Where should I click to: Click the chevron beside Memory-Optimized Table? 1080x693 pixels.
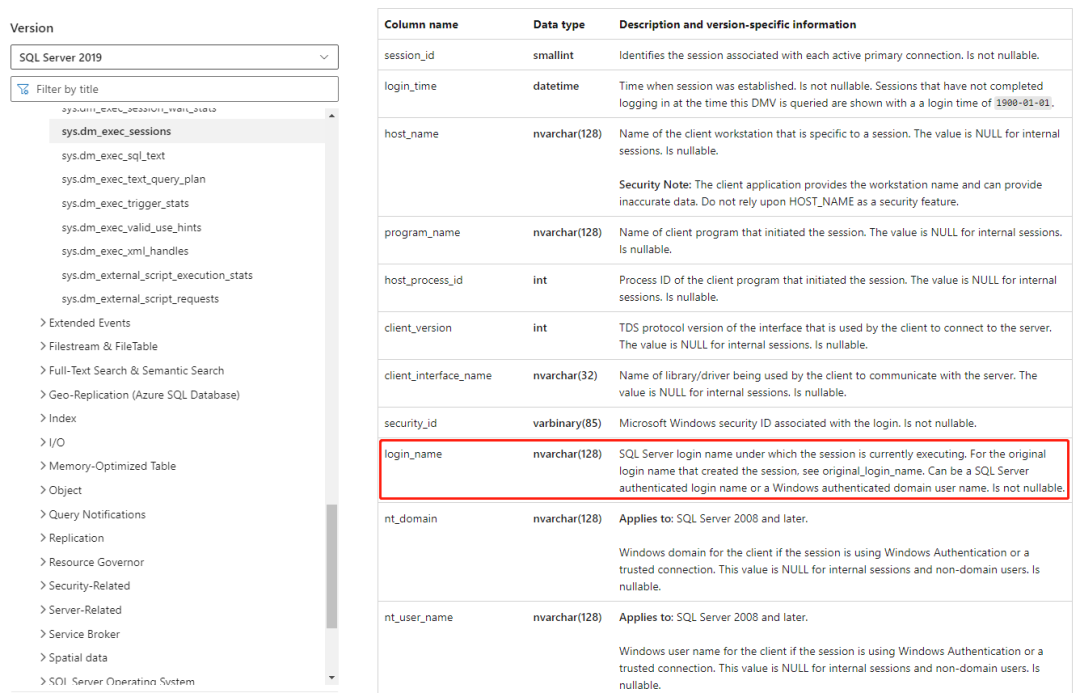(x=43, y=466)
